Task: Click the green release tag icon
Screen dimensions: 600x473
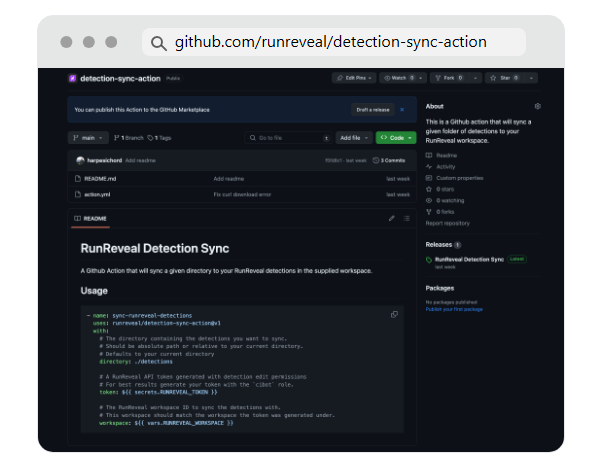Action: click(429, 260)
